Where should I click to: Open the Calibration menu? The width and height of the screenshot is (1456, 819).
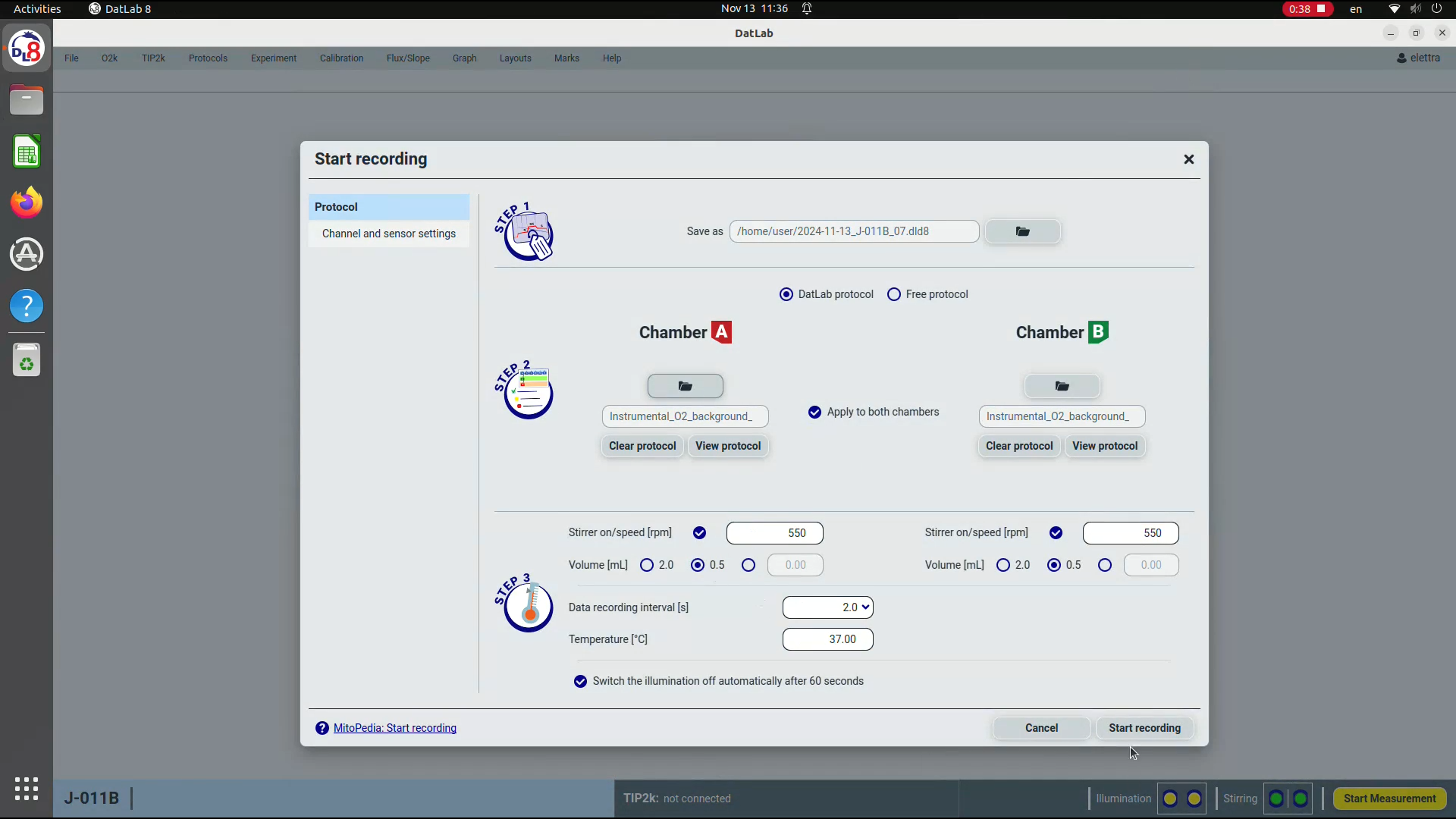coord(341,58)
